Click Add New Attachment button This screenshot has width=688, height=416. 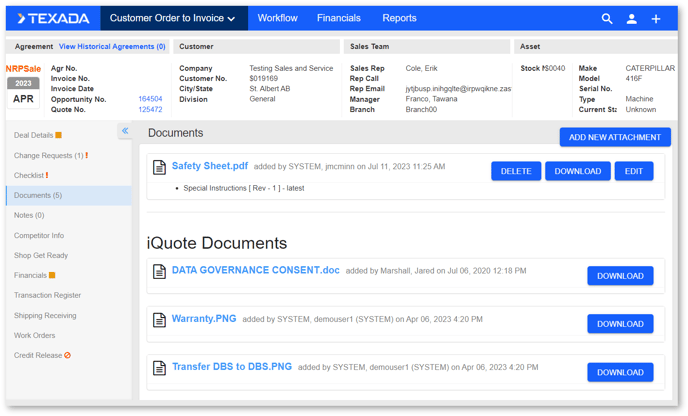(614, 137)
